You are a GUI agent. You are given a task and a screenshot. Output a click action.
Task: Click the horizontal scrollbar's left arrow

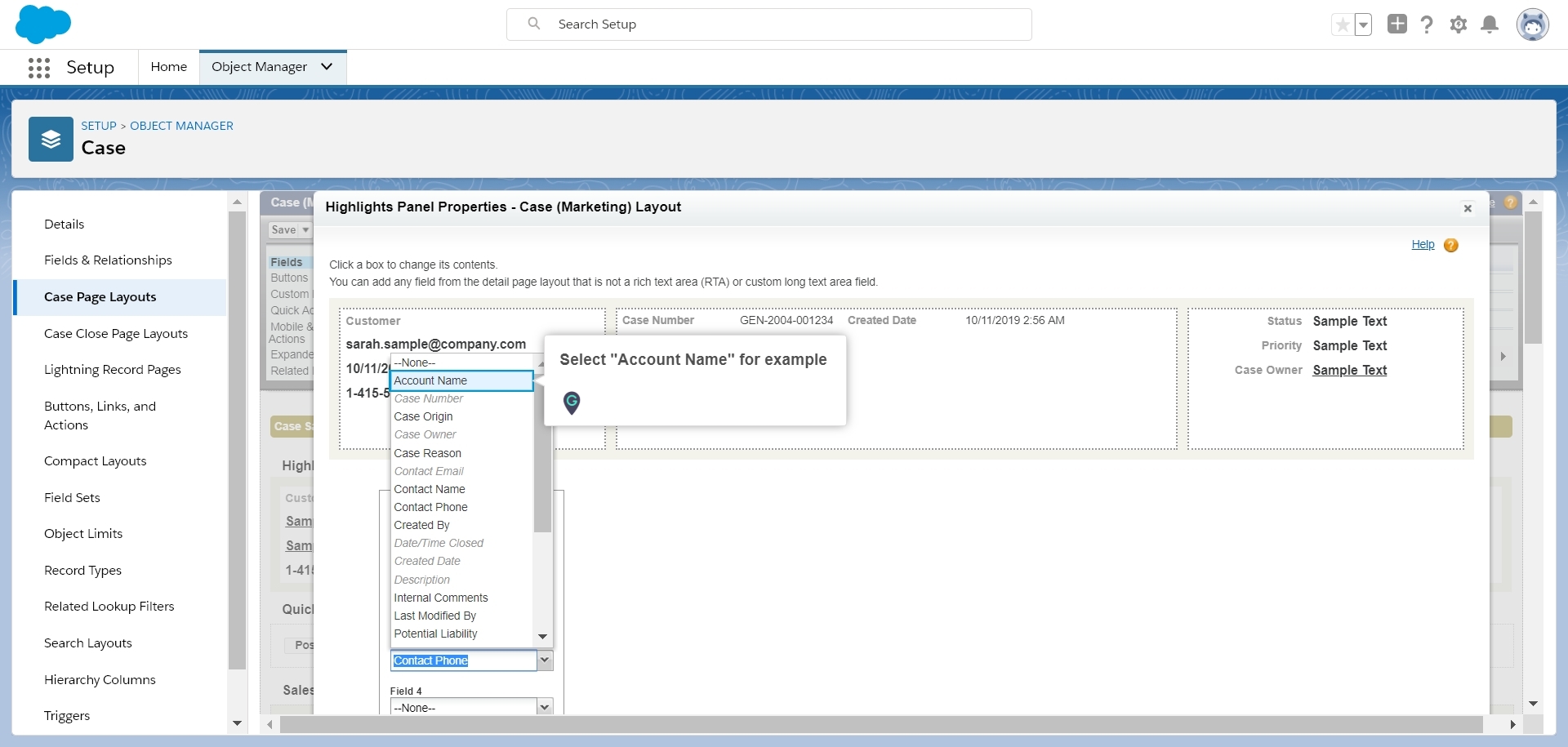pyautogui.click(x=270, y=725)
